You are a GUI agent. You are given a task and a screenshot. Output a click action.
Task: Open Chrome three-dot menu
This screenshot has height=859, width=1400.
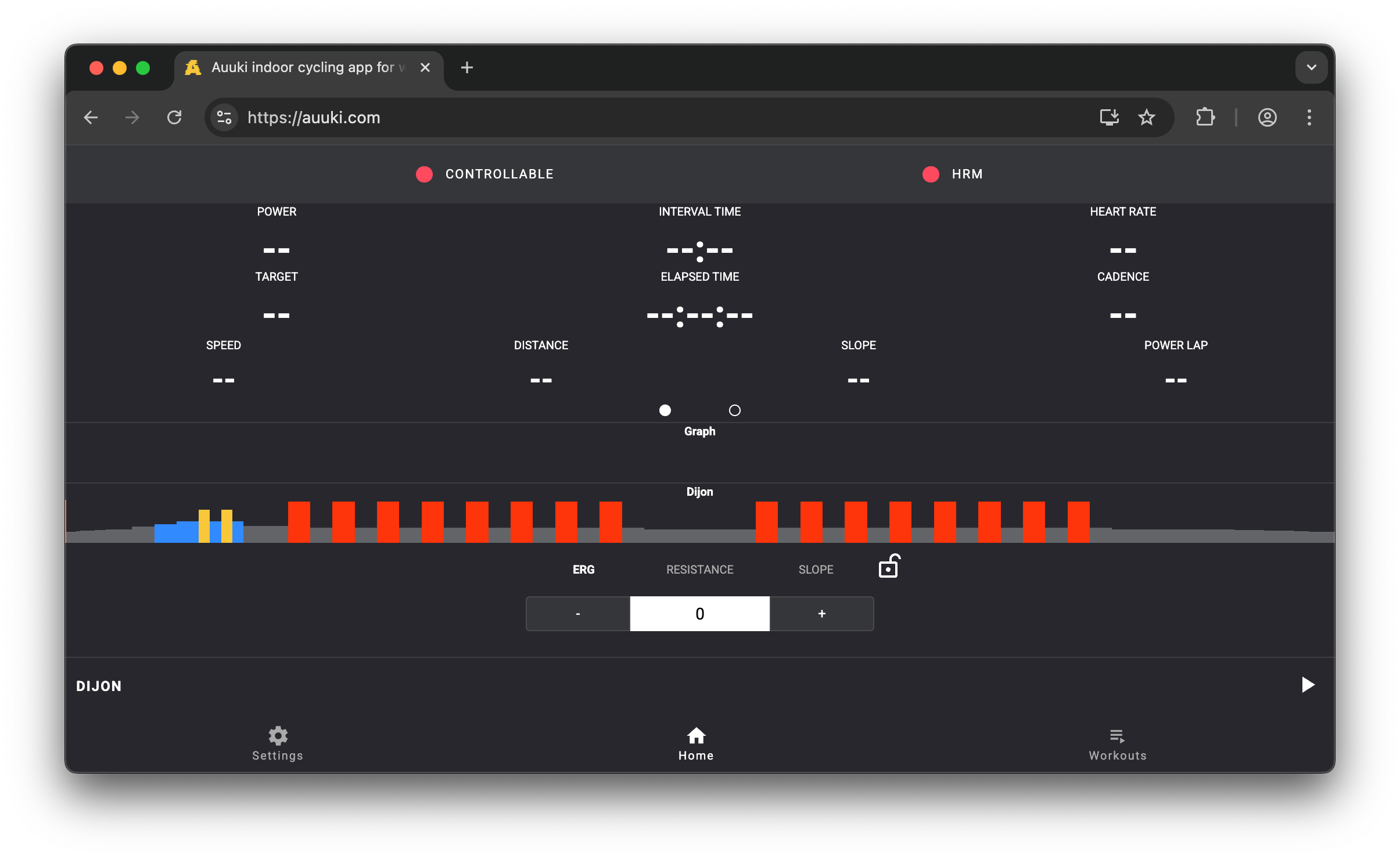click(1309, 117)
